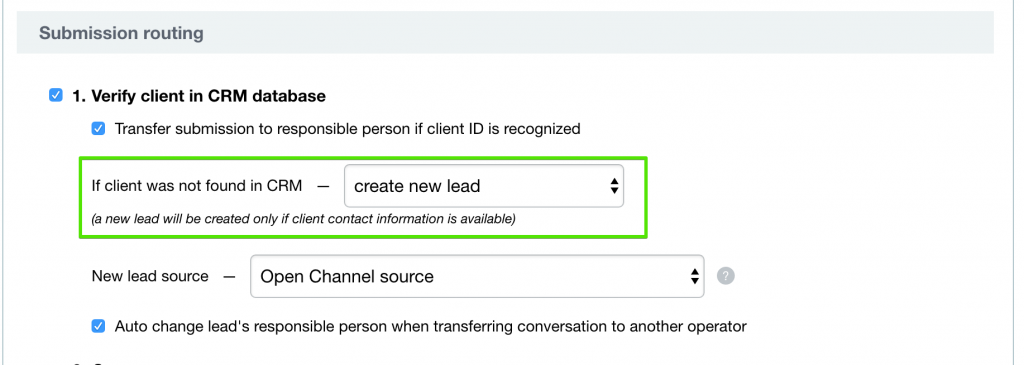Uncheck 'Verify client in CRM database' checkbox

point(56,96)
